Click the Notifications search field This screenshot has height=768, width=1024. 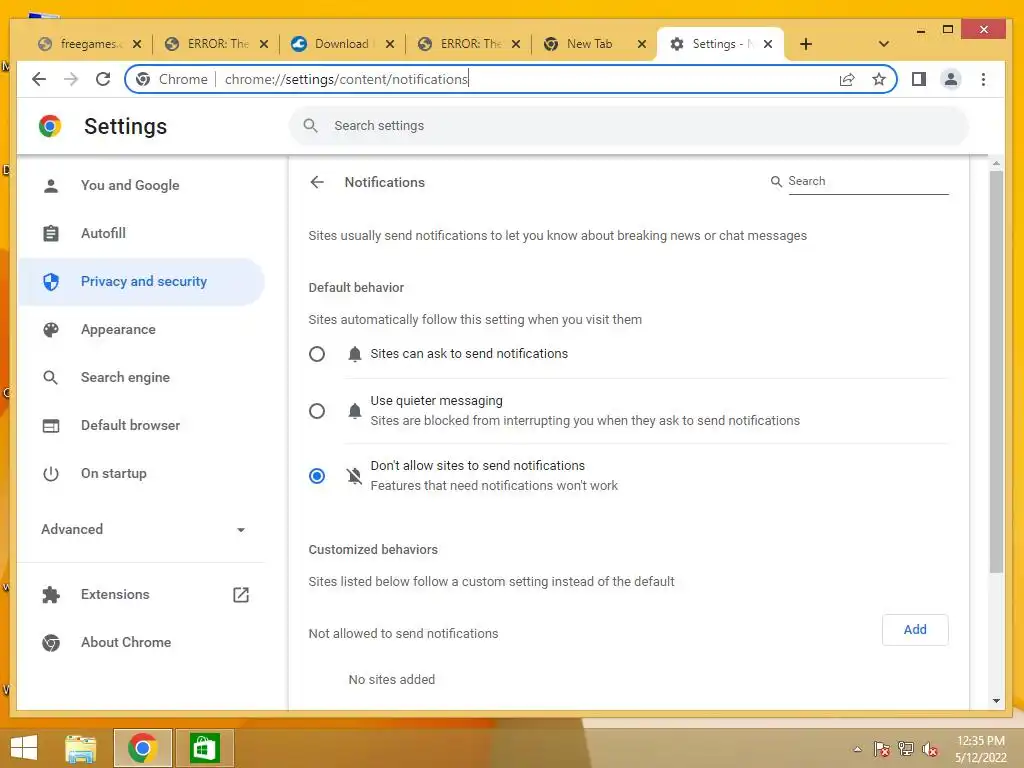coord(868,181)
